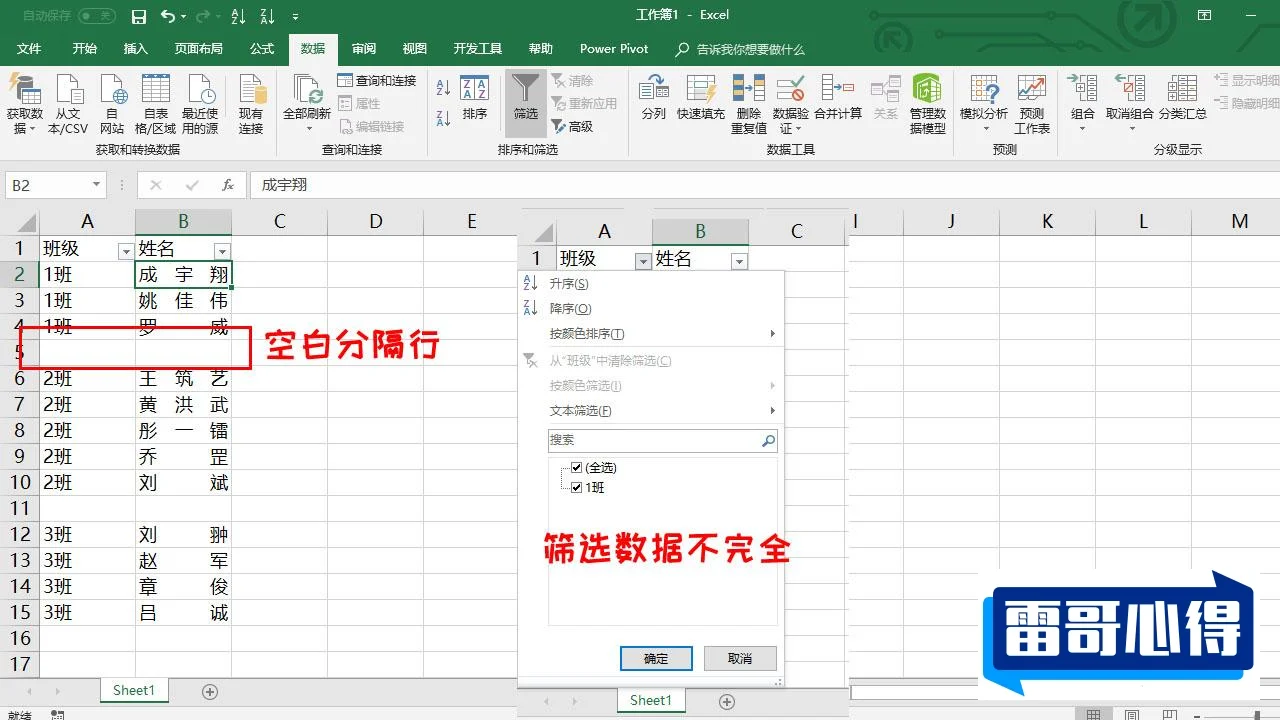
Task: Click the 高级 advanced filter button
Action: click(571, 127)
